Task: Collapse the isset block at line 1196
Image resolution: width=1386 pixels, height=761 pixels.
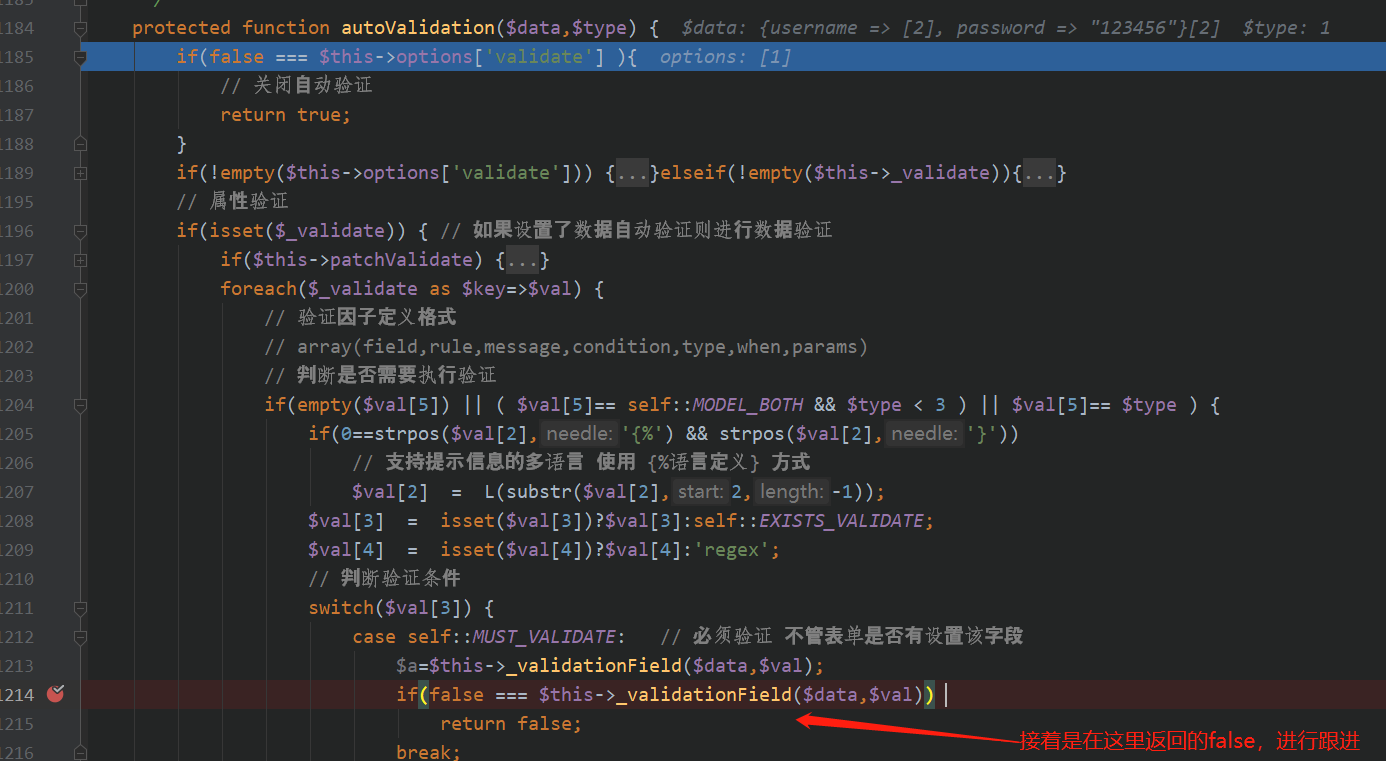Action: (80, 231)
